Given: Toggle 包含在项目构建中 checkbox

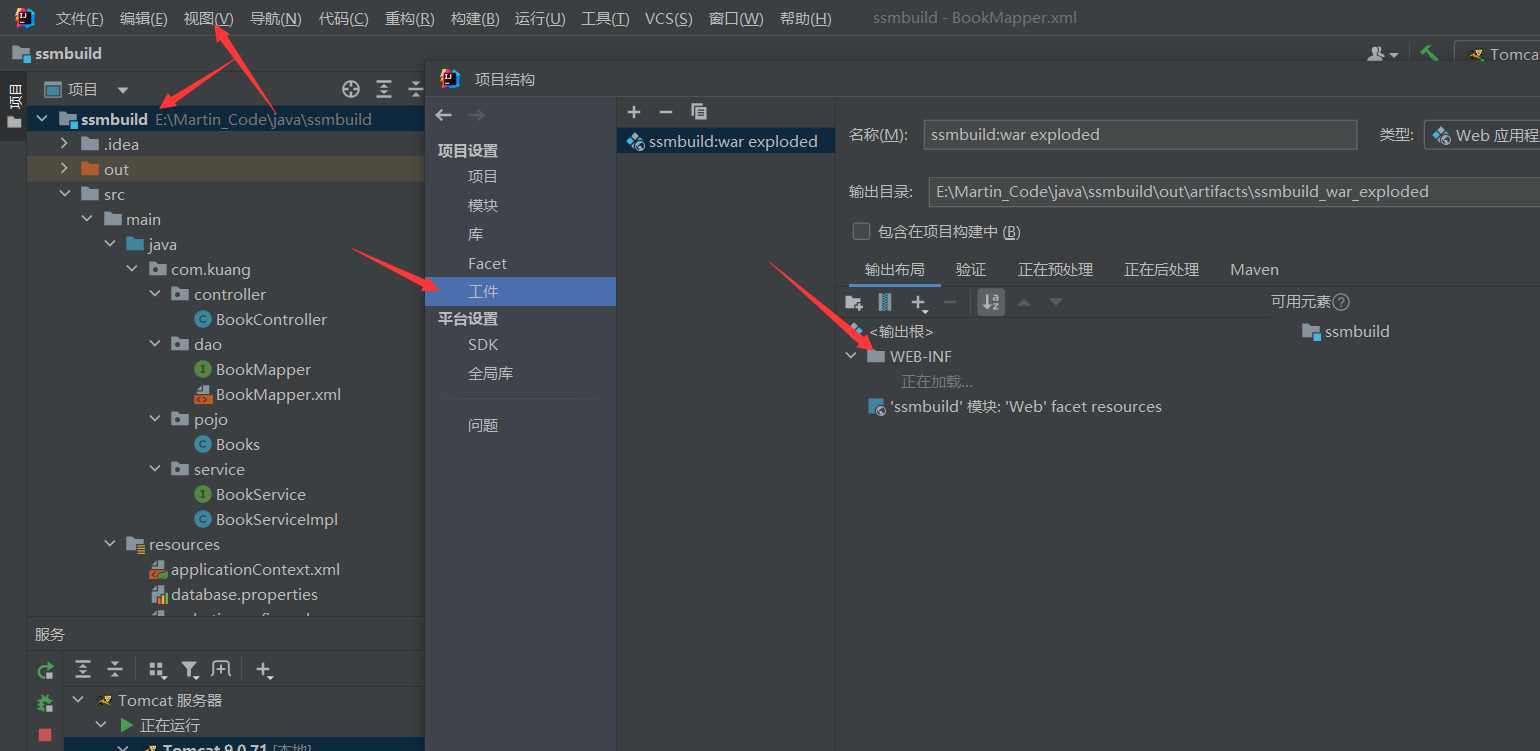Looking at the screenshot, I should tap(861, 231).
